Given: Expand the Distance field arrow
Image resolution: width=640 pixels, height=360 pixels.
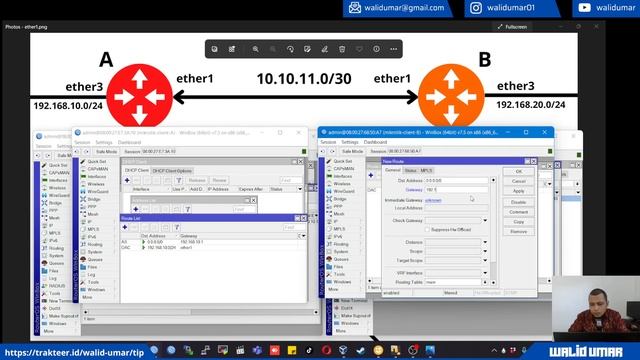Looking at the screenshot, I should point(485,242).
